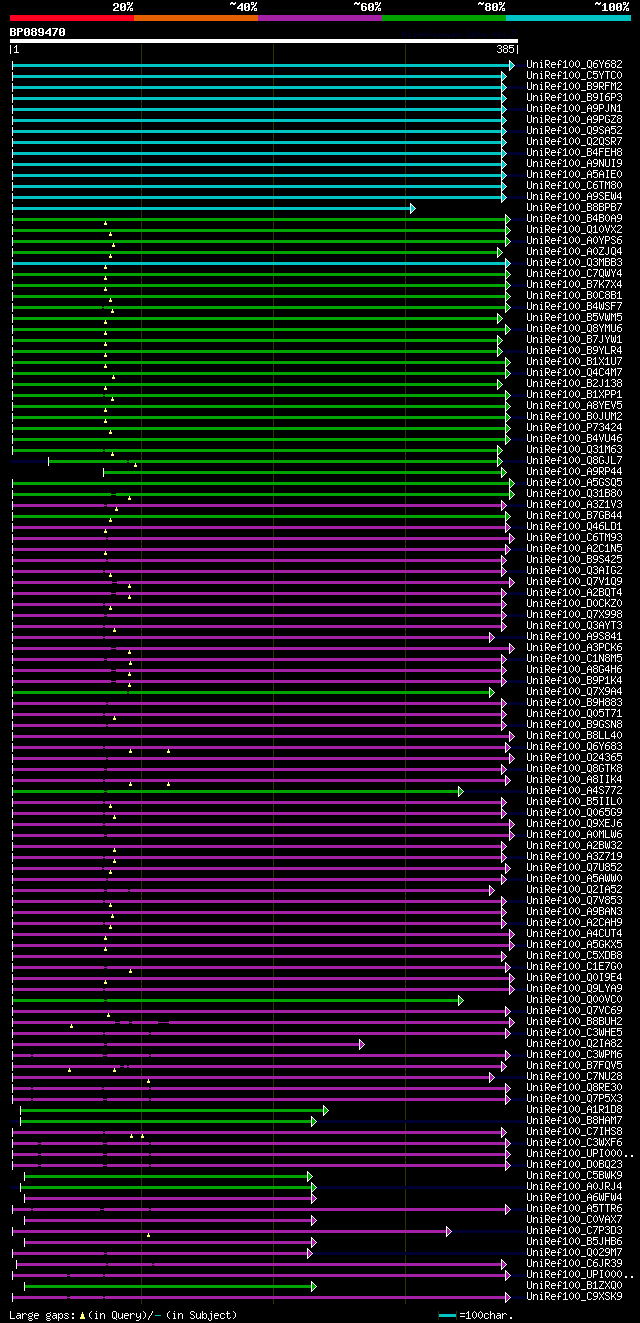The width and height of the screenshot is (640, 1323).
Task: Open hit UniRef100_B9RFM2
Action: point(575,87)
